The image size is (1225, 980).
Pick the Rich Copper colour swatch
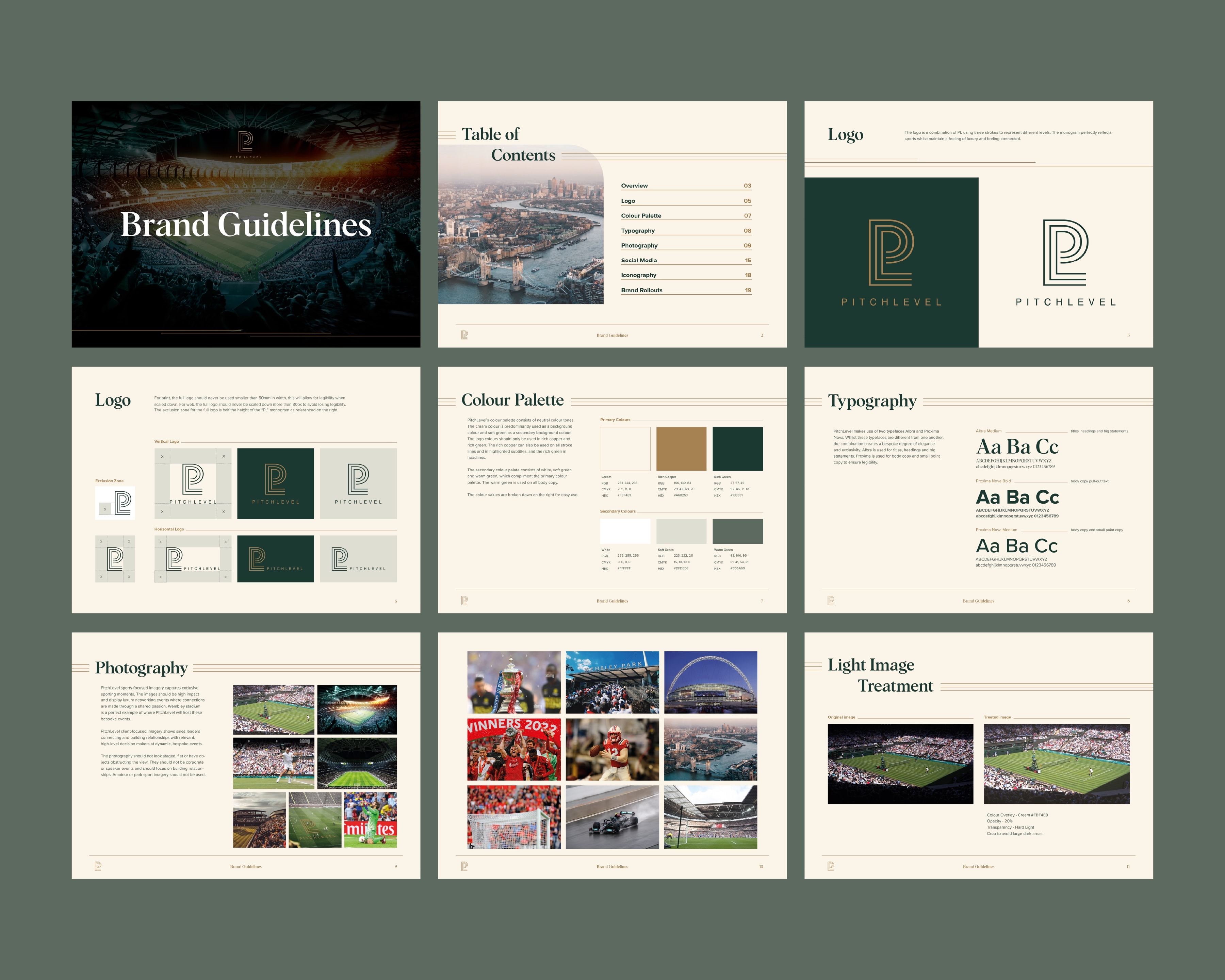pyautogui.click(x=681, y=449)
